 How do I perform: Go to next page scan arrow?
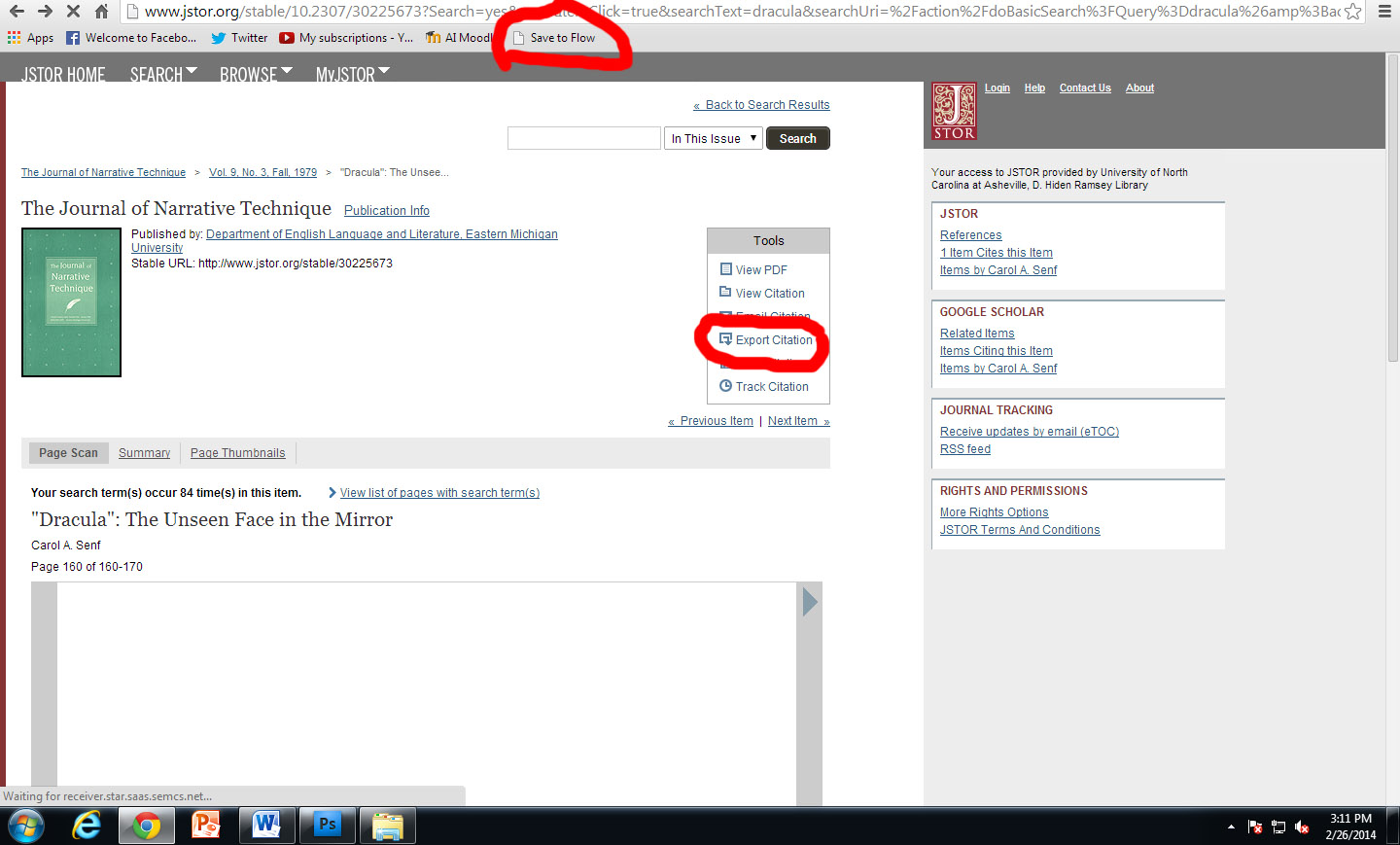click(x=810, y=602)
